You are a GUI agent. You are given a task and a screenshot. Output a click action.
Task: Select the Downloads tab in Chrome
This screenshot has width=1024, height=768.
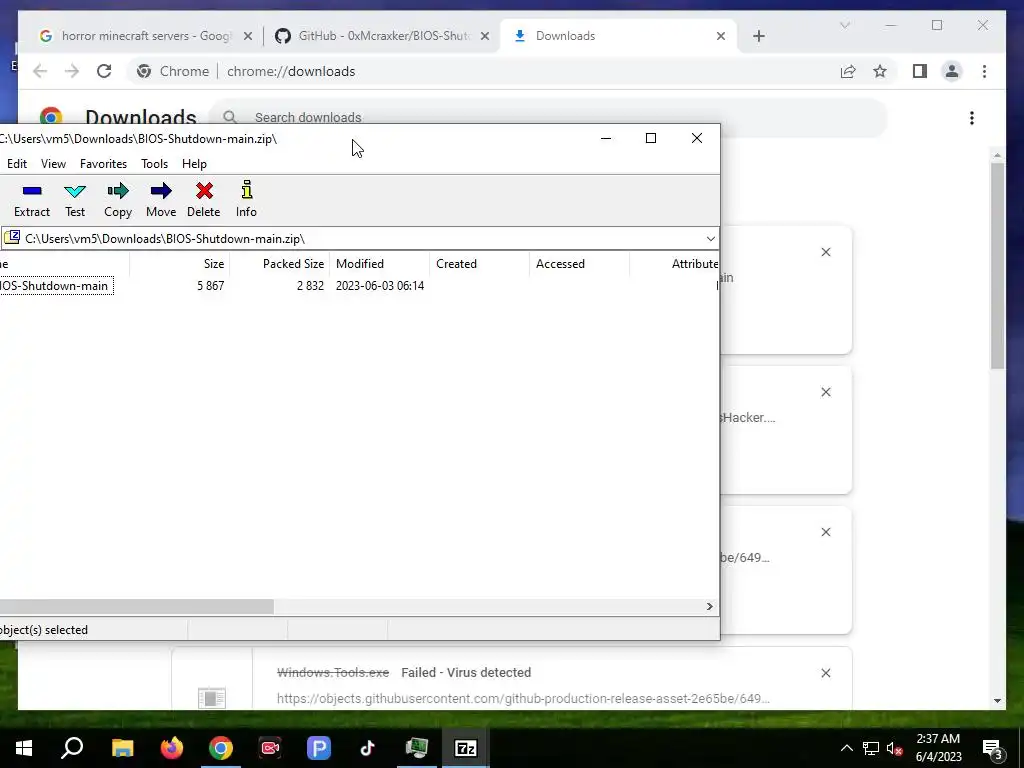(x=616, y=36)
